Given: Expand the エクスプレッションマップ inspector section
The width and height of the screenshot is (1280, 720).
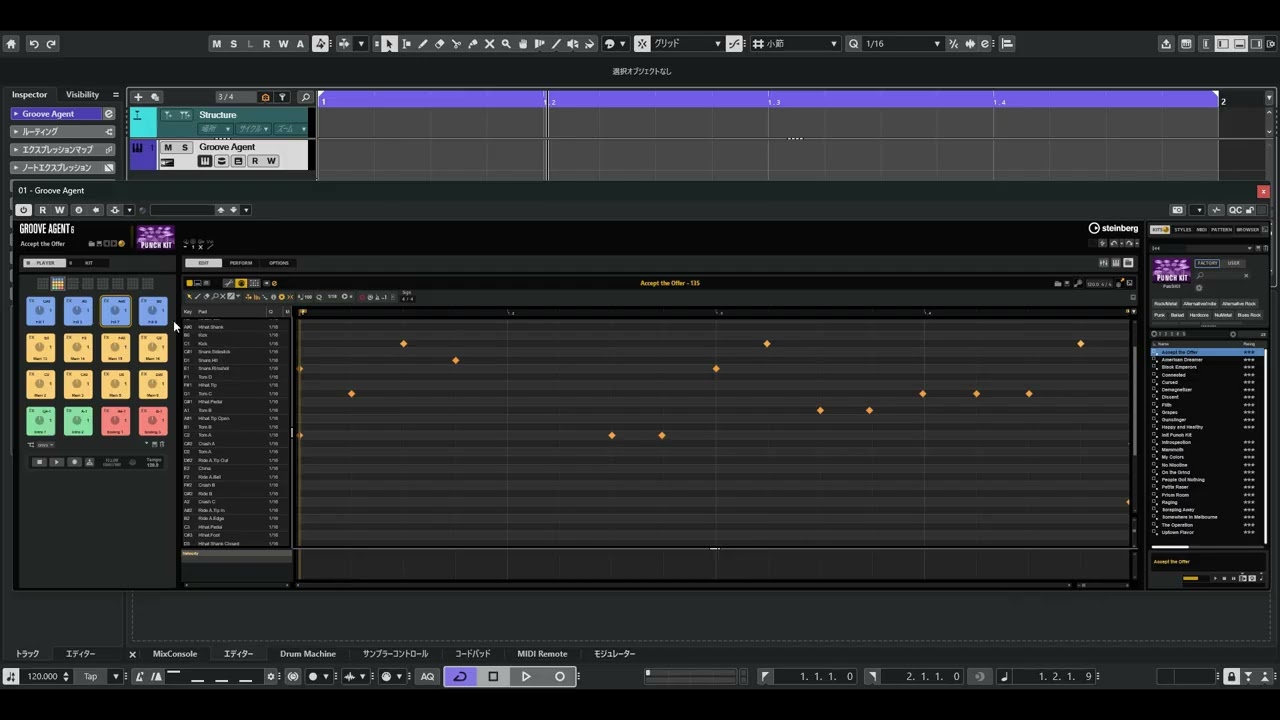Looking at the screenshot, I should point(62,150).
